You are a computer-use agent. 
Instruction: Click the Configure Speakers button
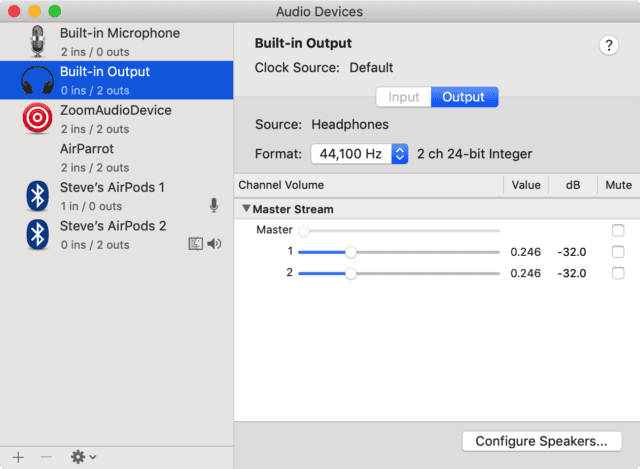pos(541,441)
